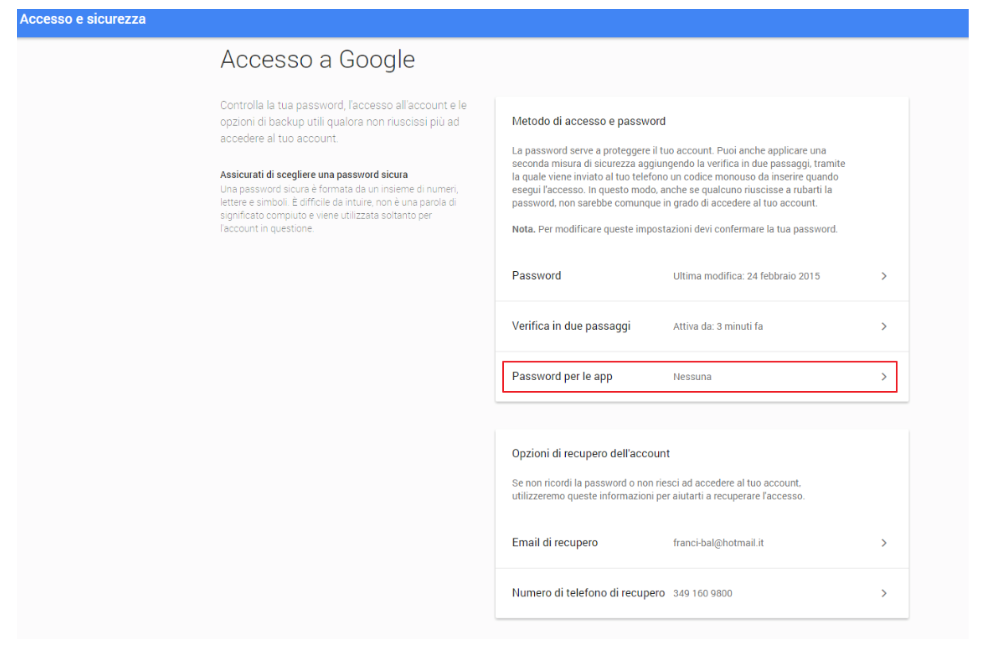This screenshot has height=667, width=991.
Task: Click the Accesso a Google page heading
Action: pyautogui.click(x=317, y=59)
